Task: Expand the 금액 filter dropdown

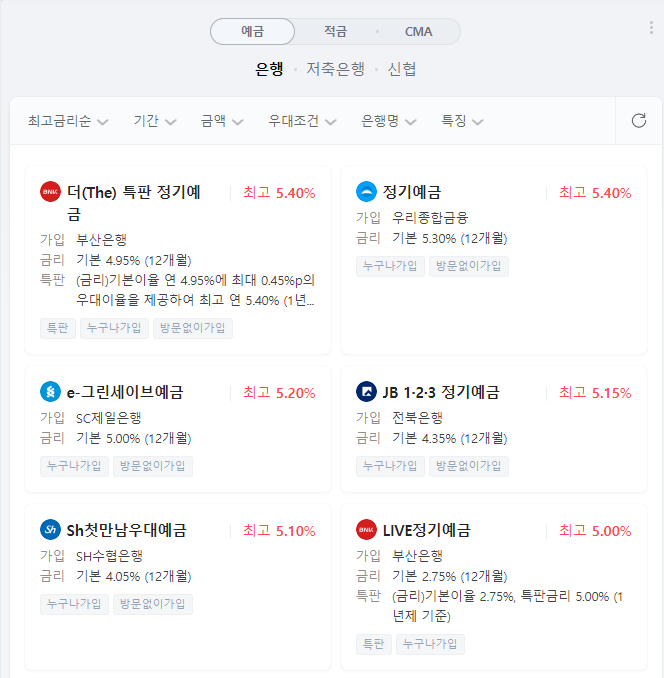Action: pyautogui.click(x=222, y=121)
